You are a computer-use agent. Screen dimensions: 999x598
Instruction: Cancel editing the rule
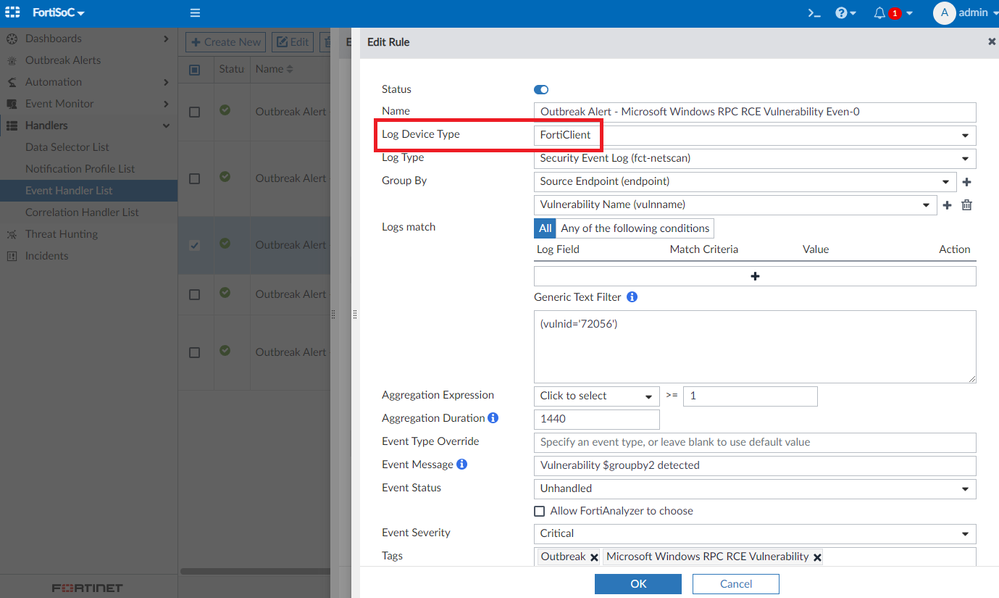coord(736,584)
